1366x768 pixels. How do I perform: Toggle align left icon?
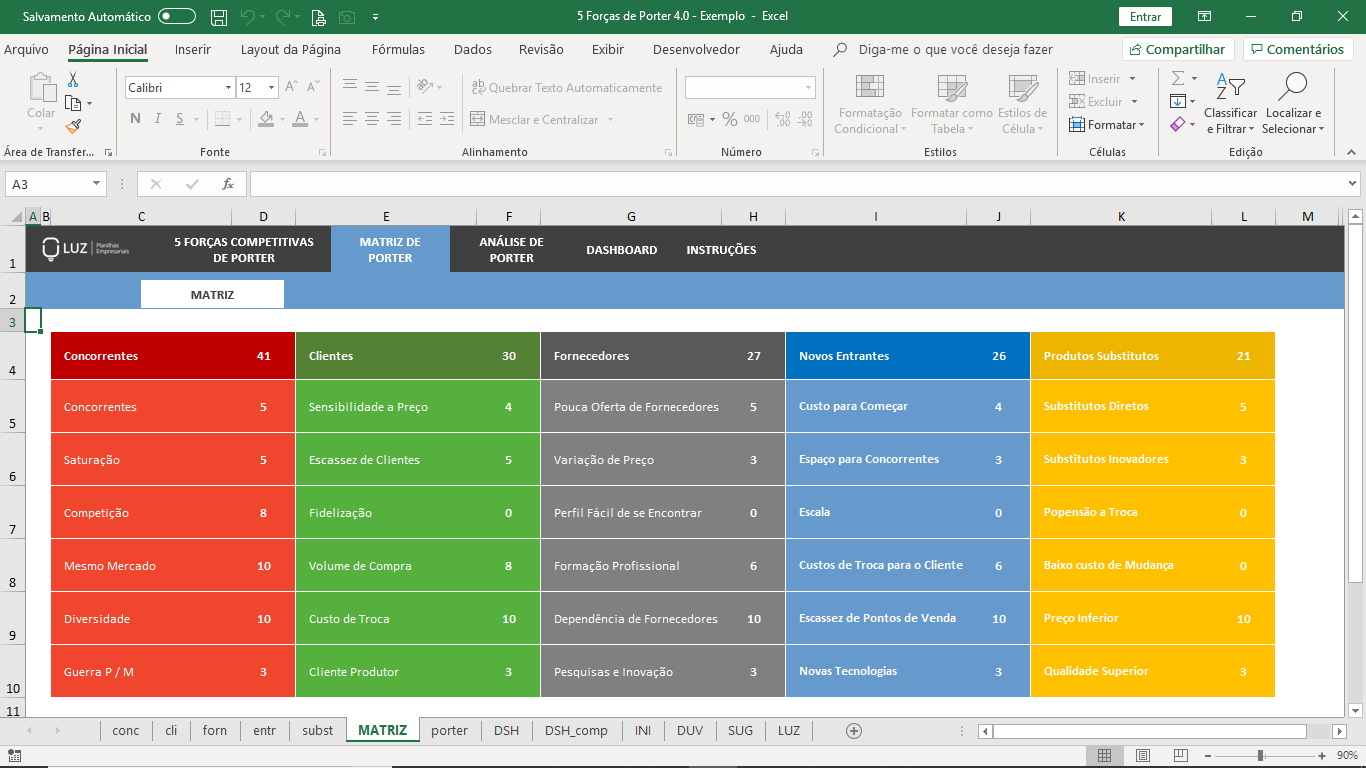click(x=349, y=119)
